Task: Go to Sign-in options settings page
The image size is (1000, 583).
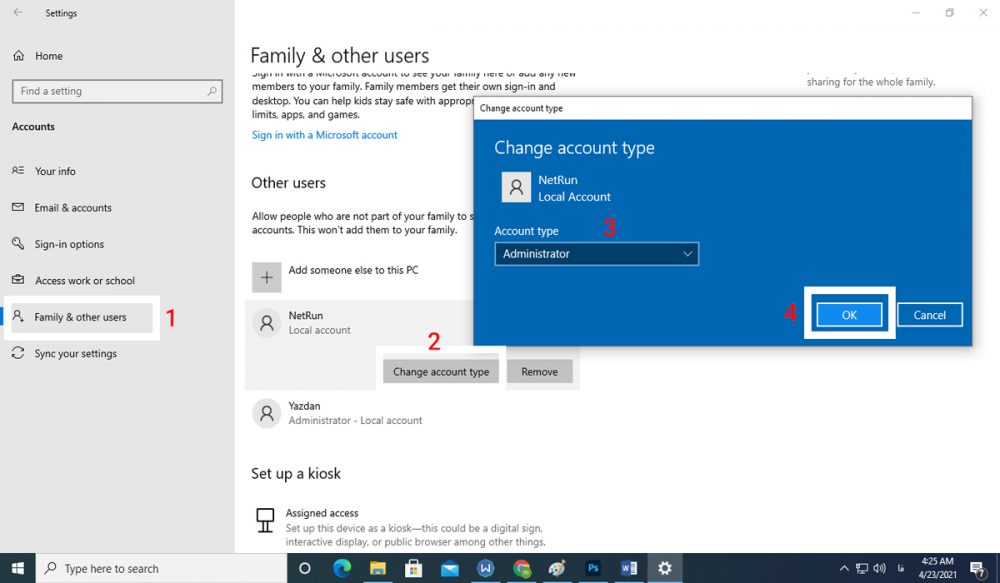Action: click(x=69, y=244)
